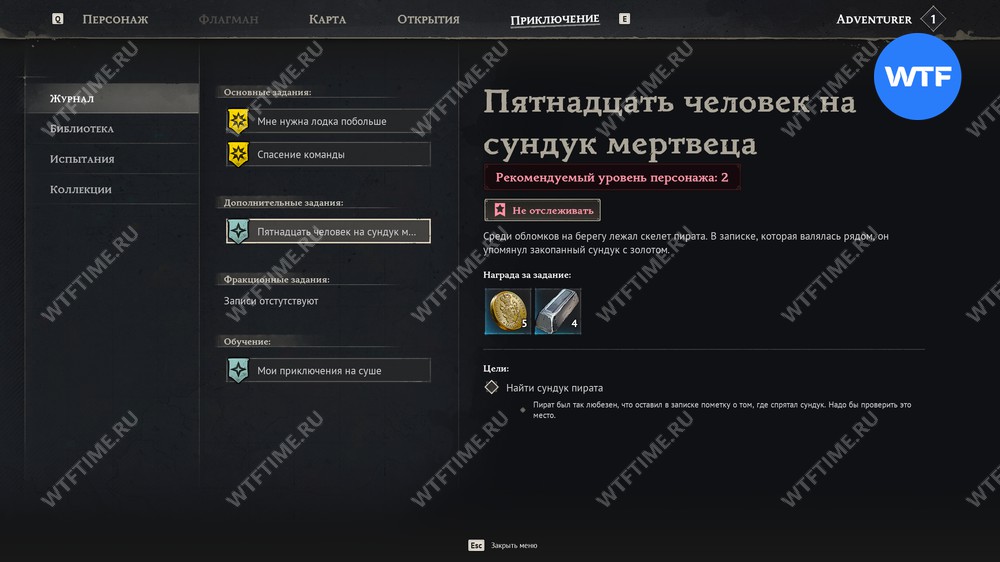Toggle quest tracking with Не отслеживать

(x=542, y=210)
